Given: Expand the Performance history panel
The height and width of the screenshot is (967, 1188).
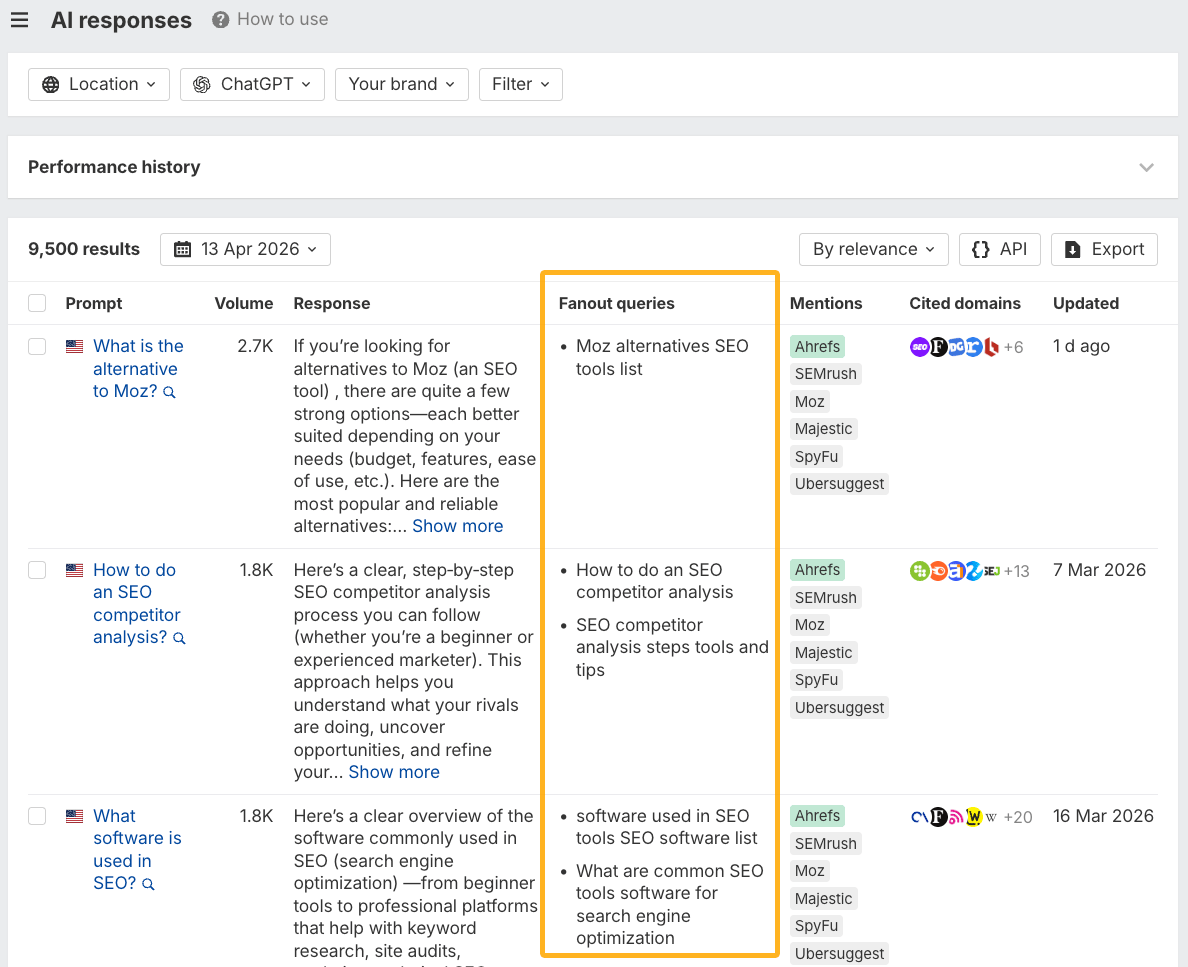Looking at the screenshot, I should [1146, 167].
